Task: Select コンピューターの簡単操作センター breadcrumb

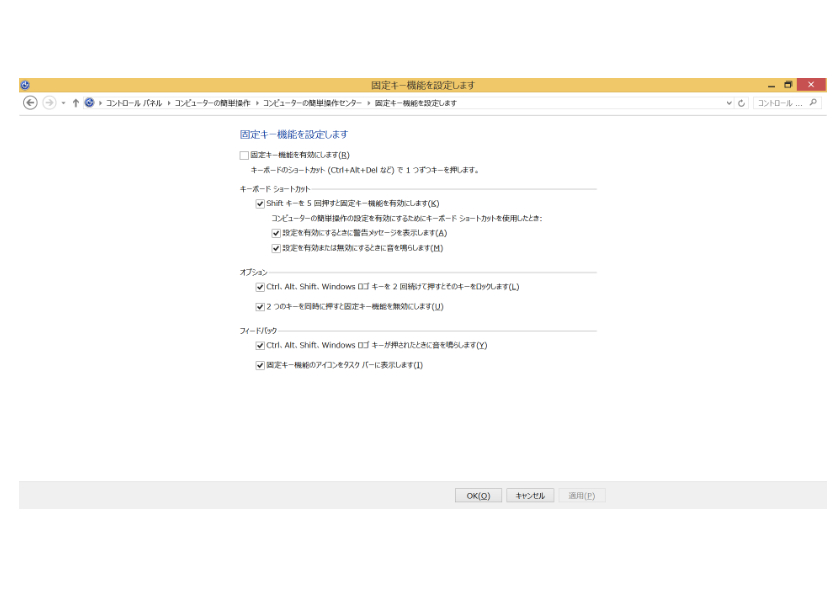Action: [x=312, y=103]
